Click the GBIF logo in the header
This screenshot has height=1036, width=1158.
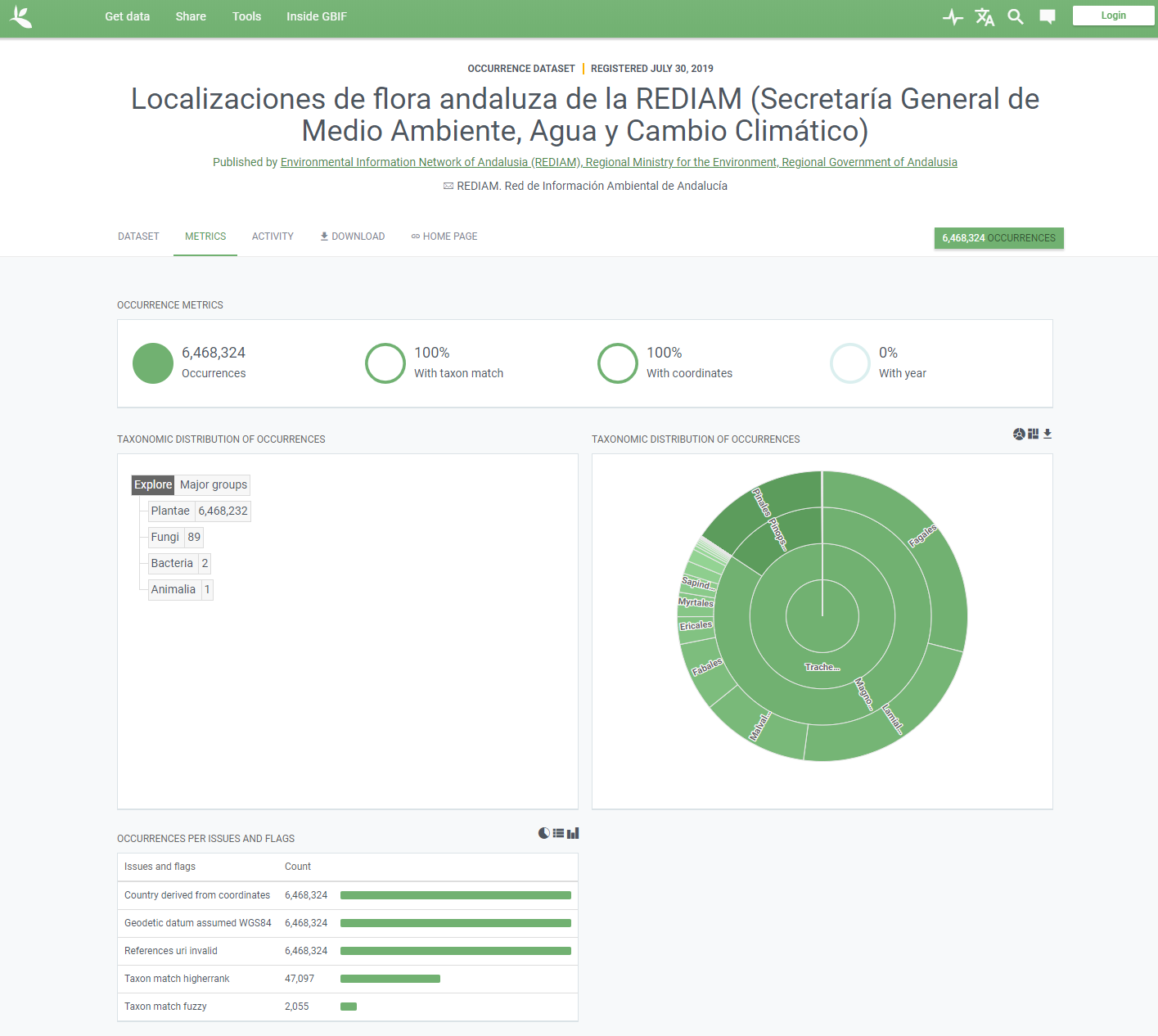(x=20, y=16)
